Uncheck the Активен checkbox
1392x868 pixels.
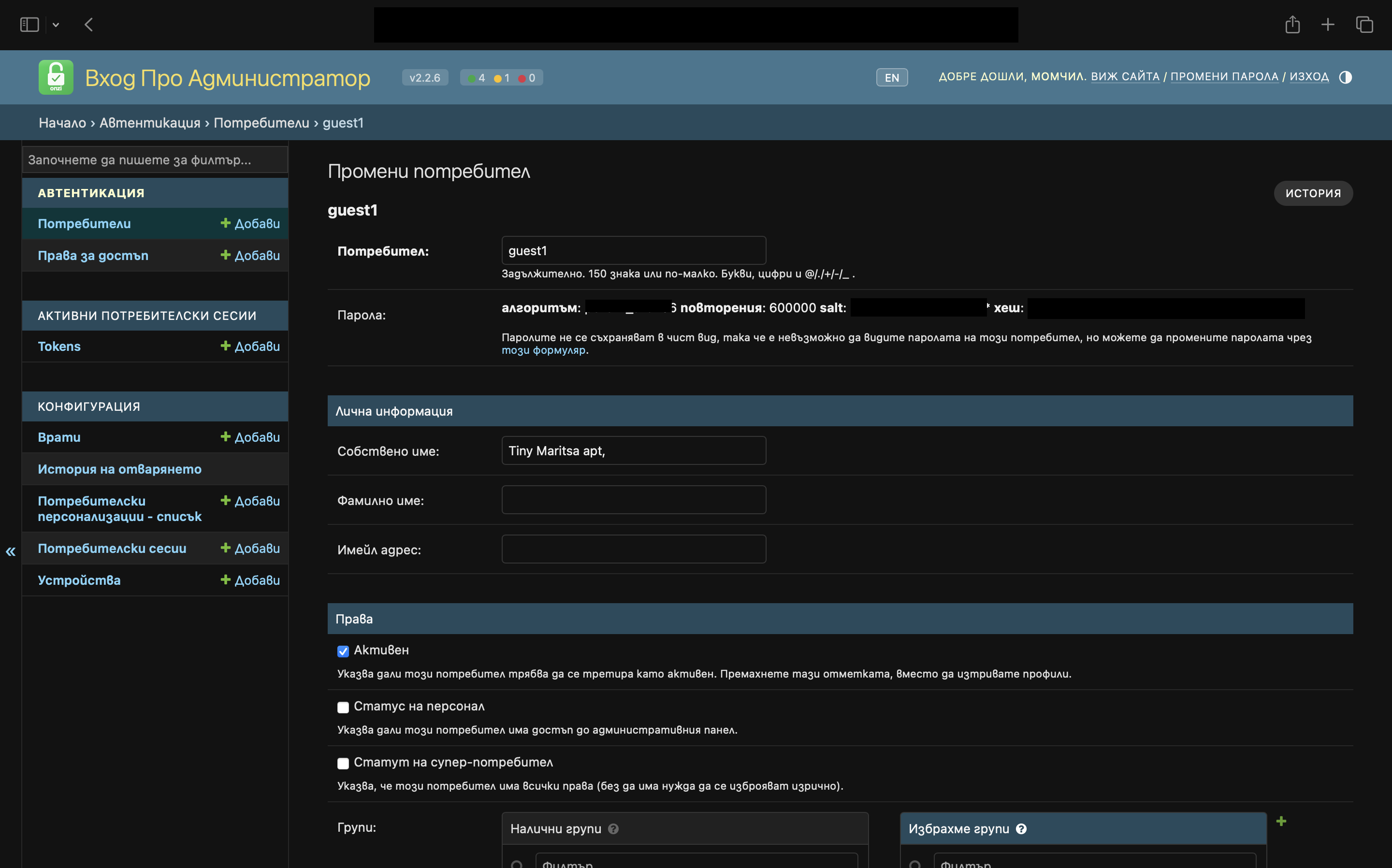pyautogui.click(x=343, y=651)
